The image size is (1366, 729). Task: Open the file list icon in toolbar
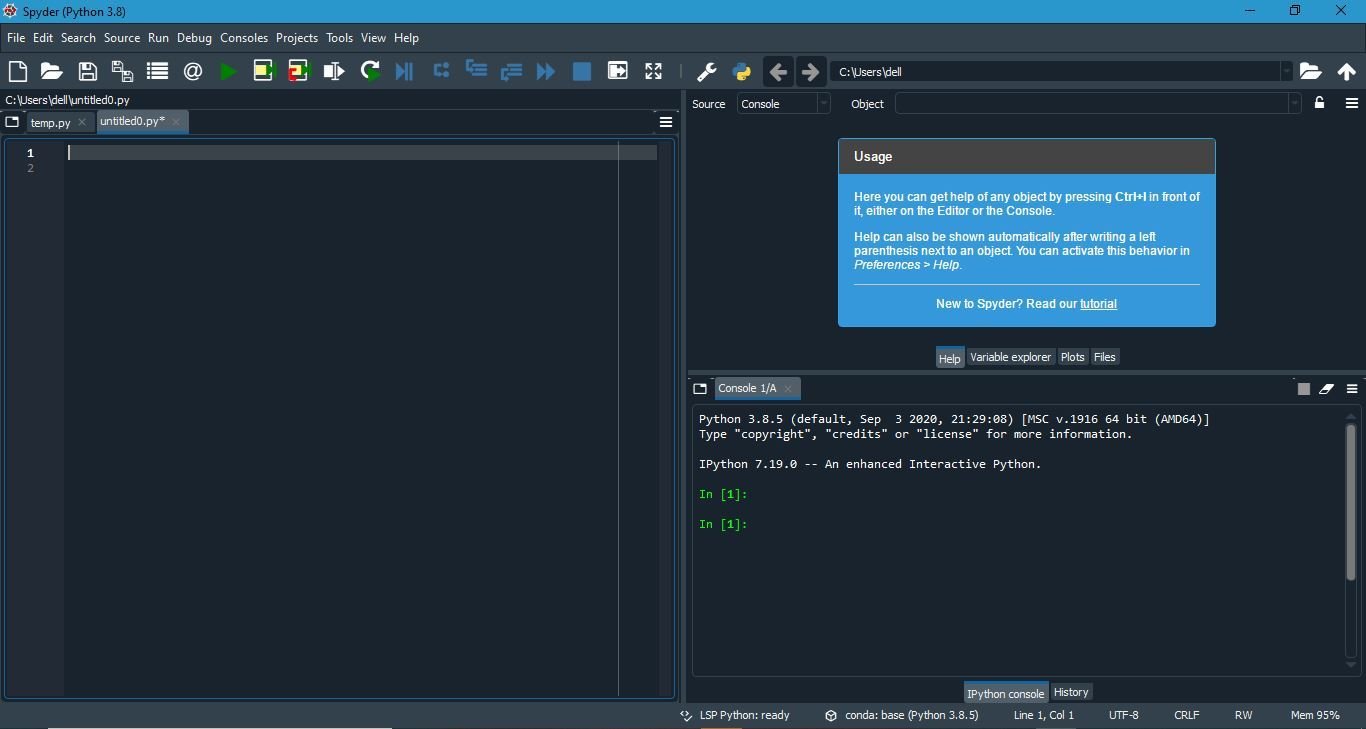[x=157, y=71]
